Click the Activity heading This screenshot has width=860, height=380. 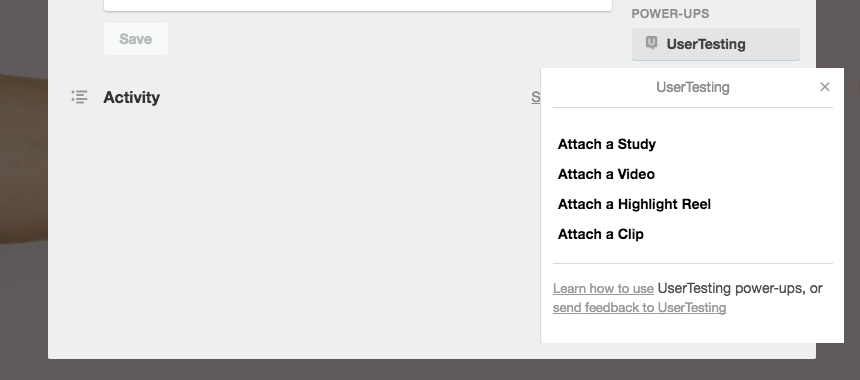point(132,97)
